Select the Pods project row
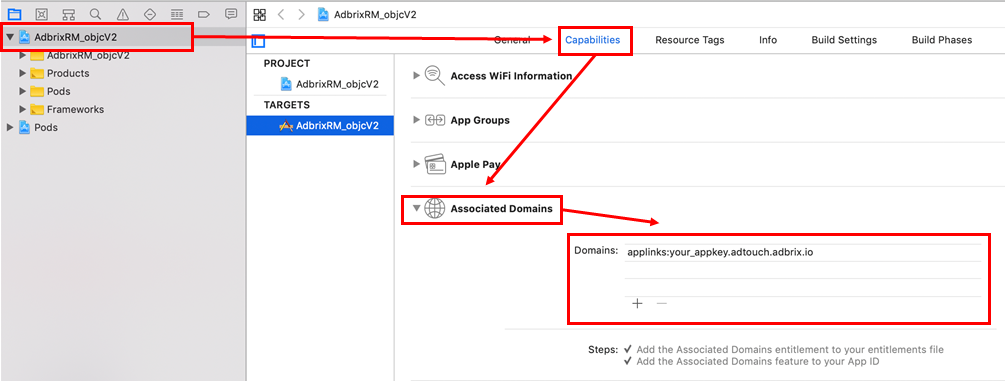 coord(122,127)
